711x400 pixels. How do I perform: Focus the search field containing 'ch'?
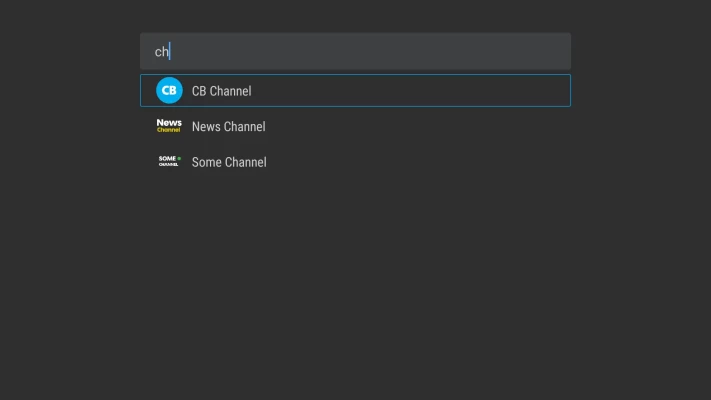(x=355, y=51)
